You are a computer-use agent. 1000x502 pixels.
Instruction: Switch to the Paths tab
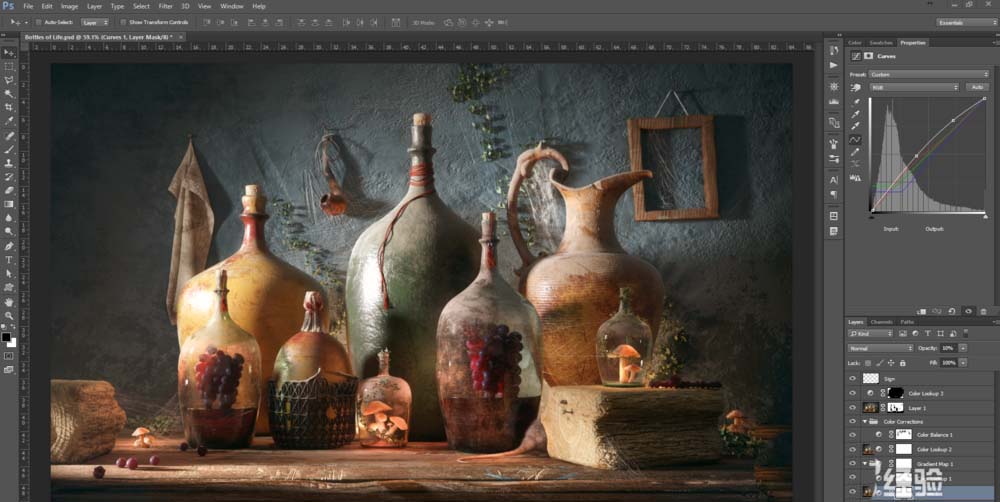(x=907, y=322)
